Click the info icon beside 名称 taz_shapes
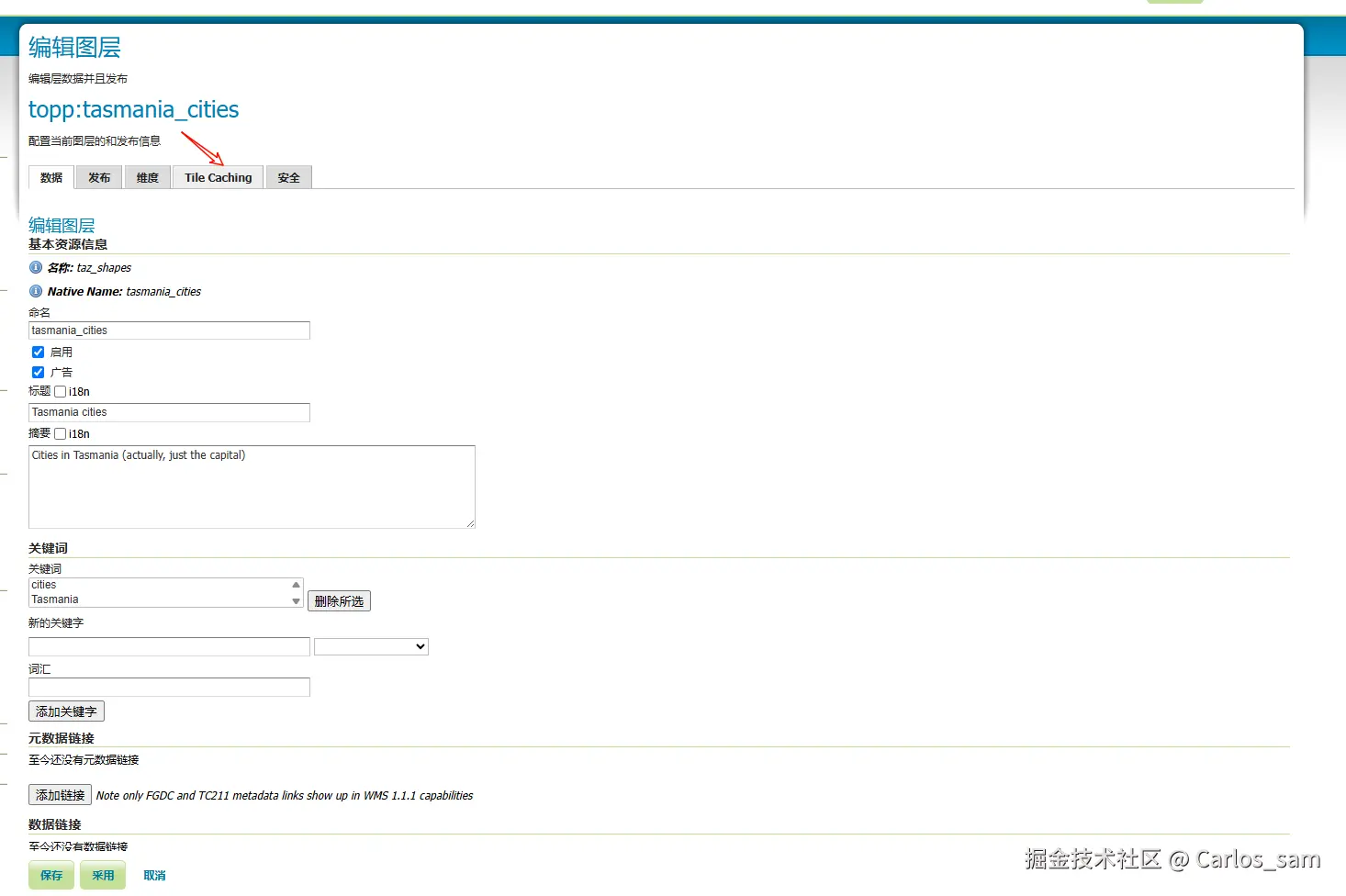This screenshot has width=1346, height=896. (36, 267)
